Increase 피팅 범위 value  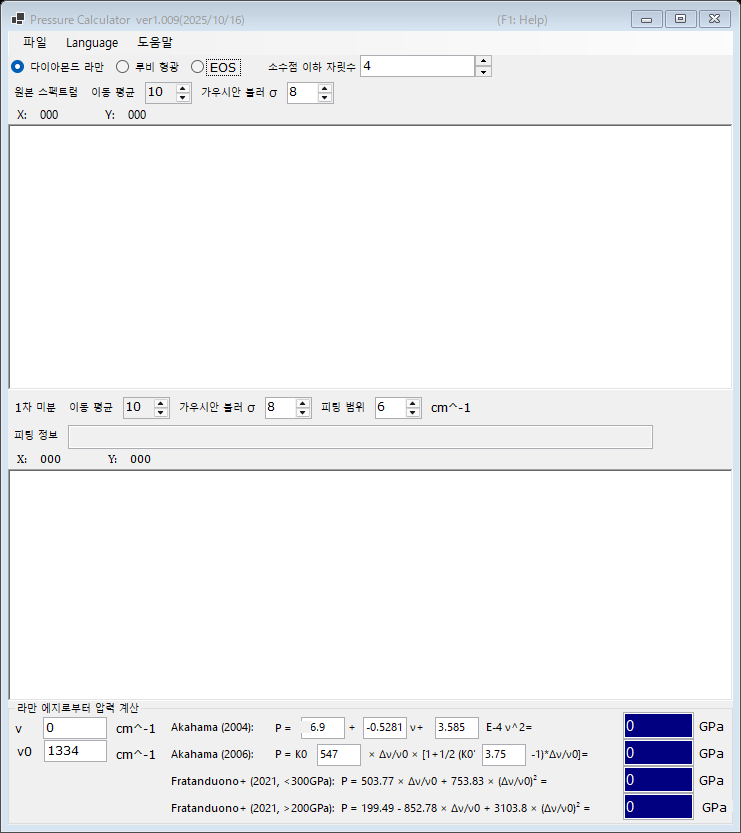coord(413,403)
